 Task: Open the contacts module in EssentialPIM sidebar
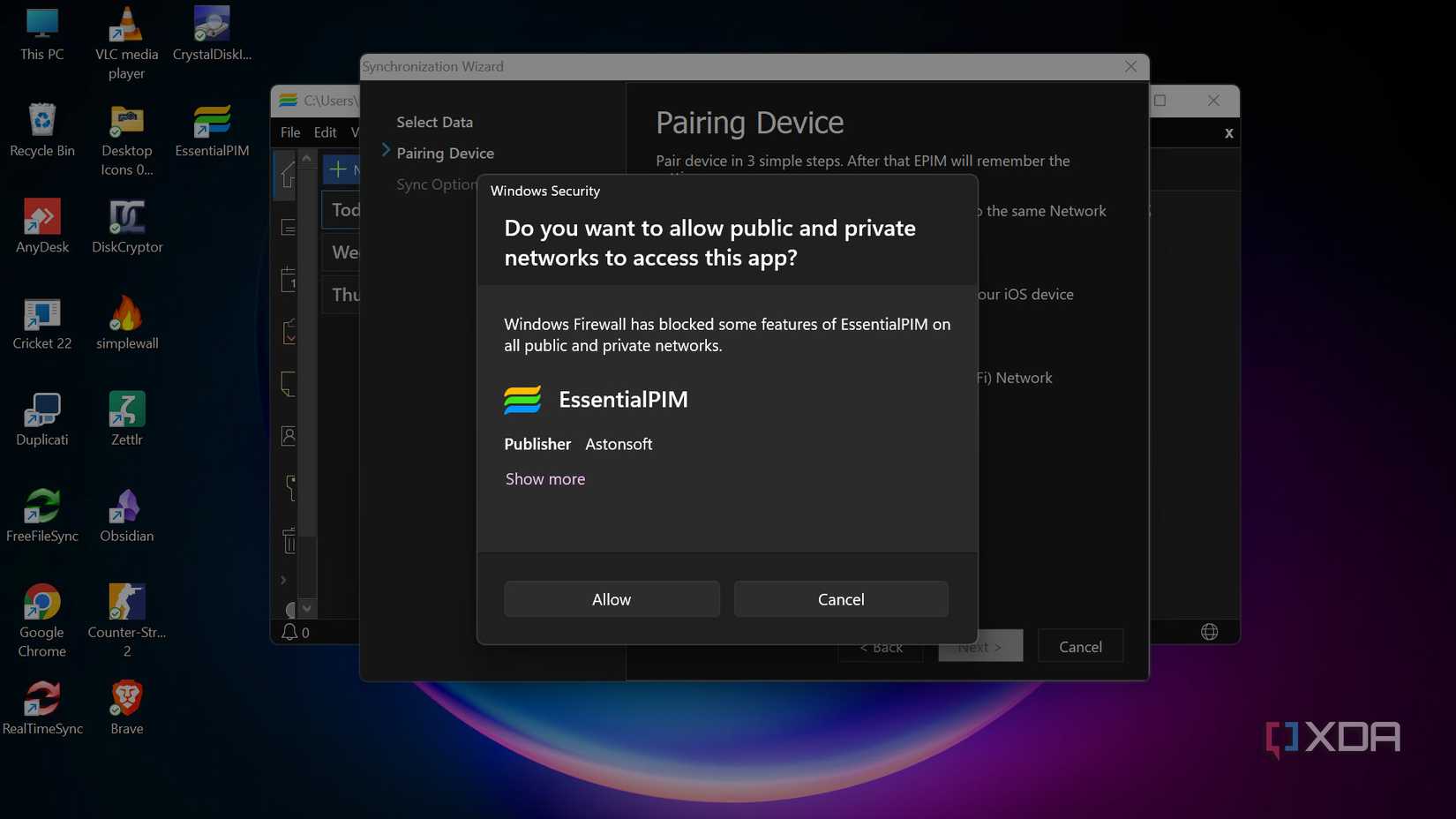[x=289, y=435]
